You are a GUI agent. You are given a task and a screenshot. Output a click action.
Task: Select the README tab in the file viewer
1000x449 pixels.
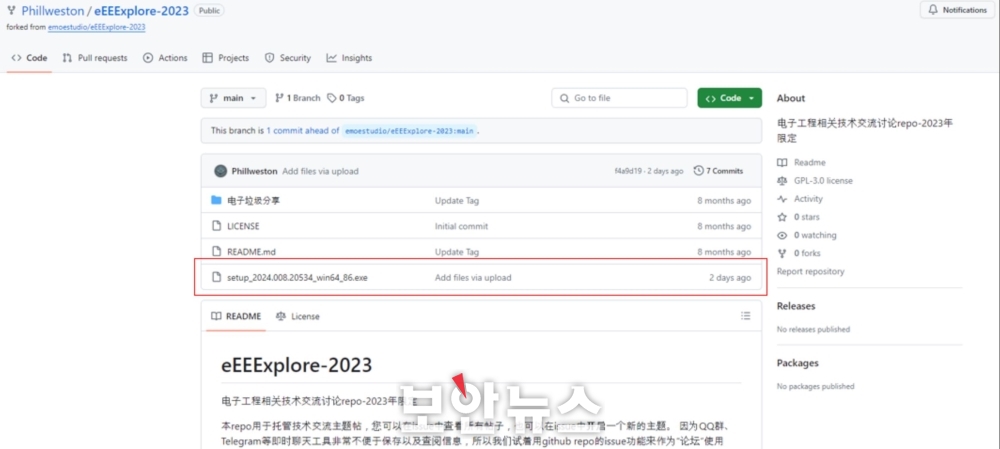tap(236, 316)
